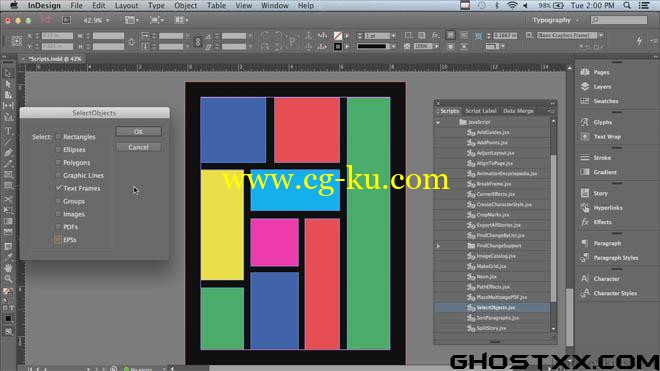Open the Basic Graphics Frame object style dropdown
The width and height of the screenshot is (660, 371).
(601, 35)
